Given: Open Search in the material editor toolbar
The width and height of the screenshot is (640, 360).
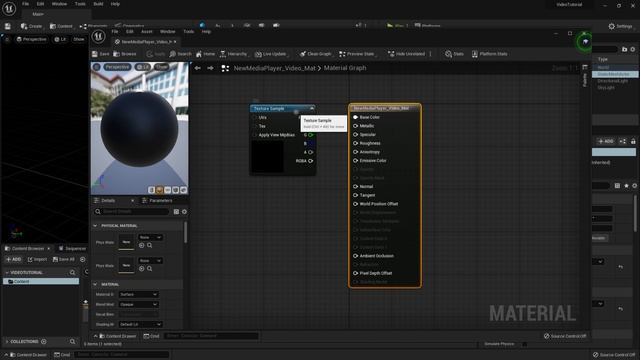Looking at the screenshot, I should 180,54.
